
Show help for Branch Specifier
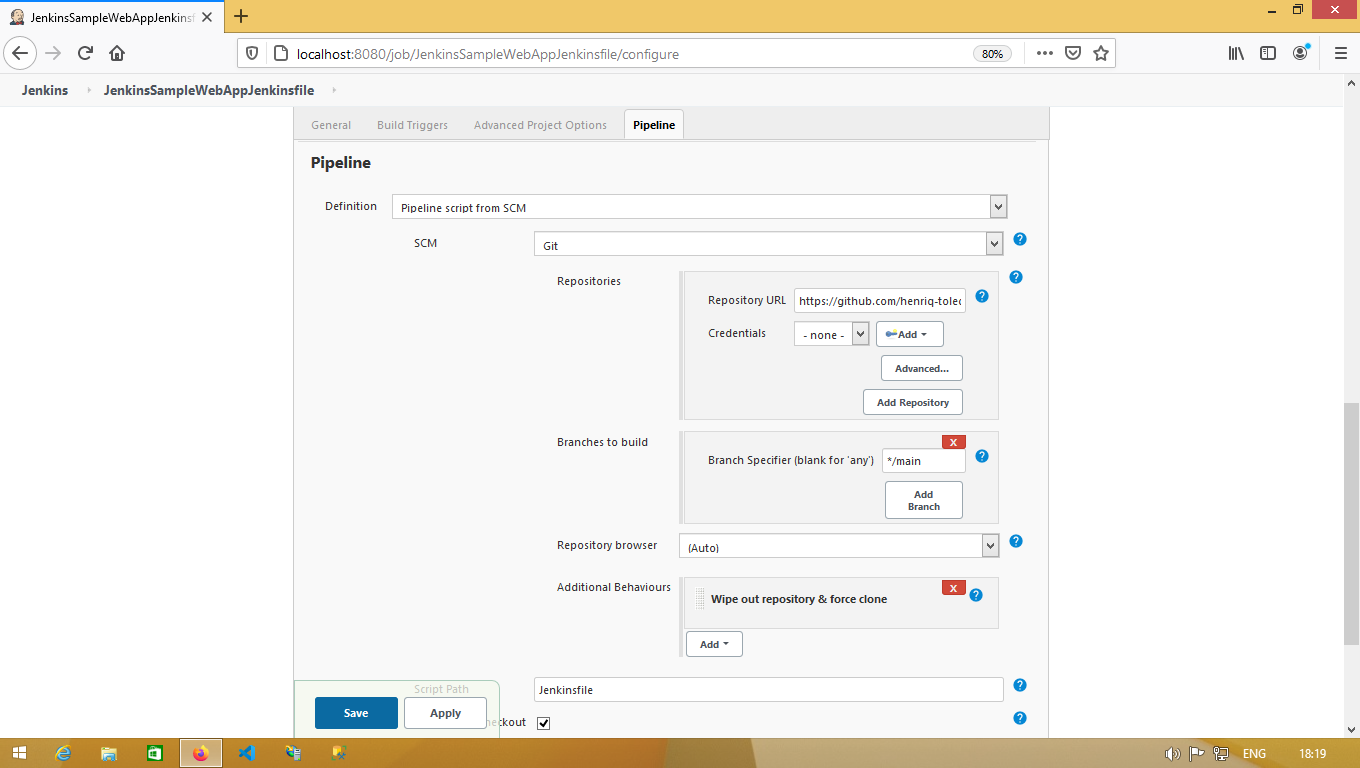point(982,456)
